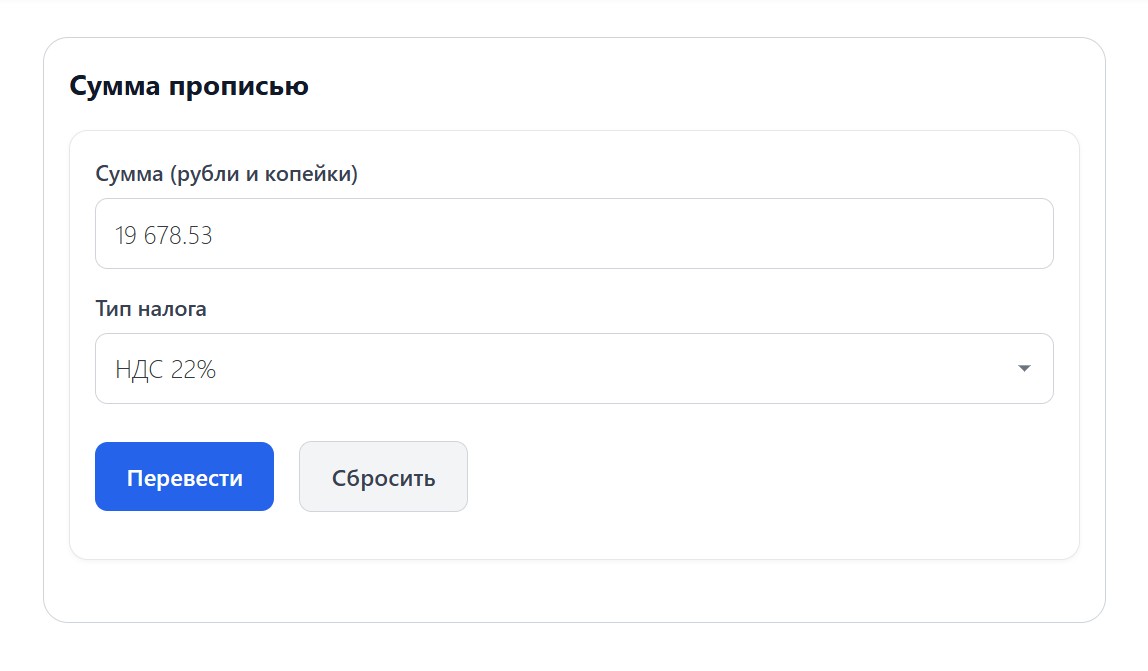
Task: Expand the tax selection combo box
Action: (574, 368)
